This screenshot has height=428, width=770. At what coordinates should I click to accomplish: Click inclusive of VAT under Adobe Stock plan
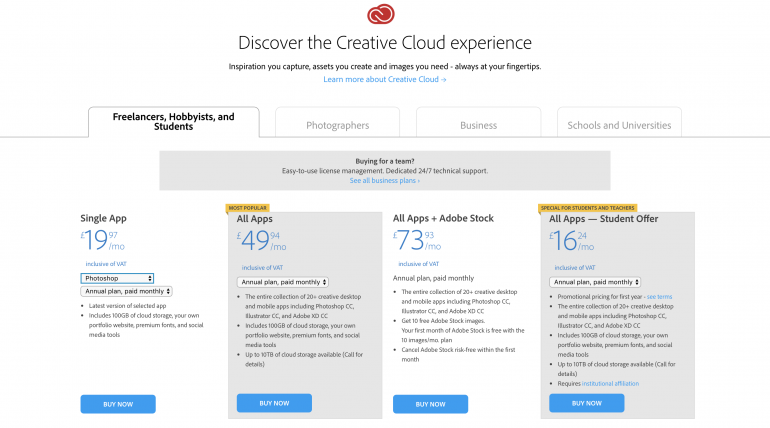pos(418,264)
